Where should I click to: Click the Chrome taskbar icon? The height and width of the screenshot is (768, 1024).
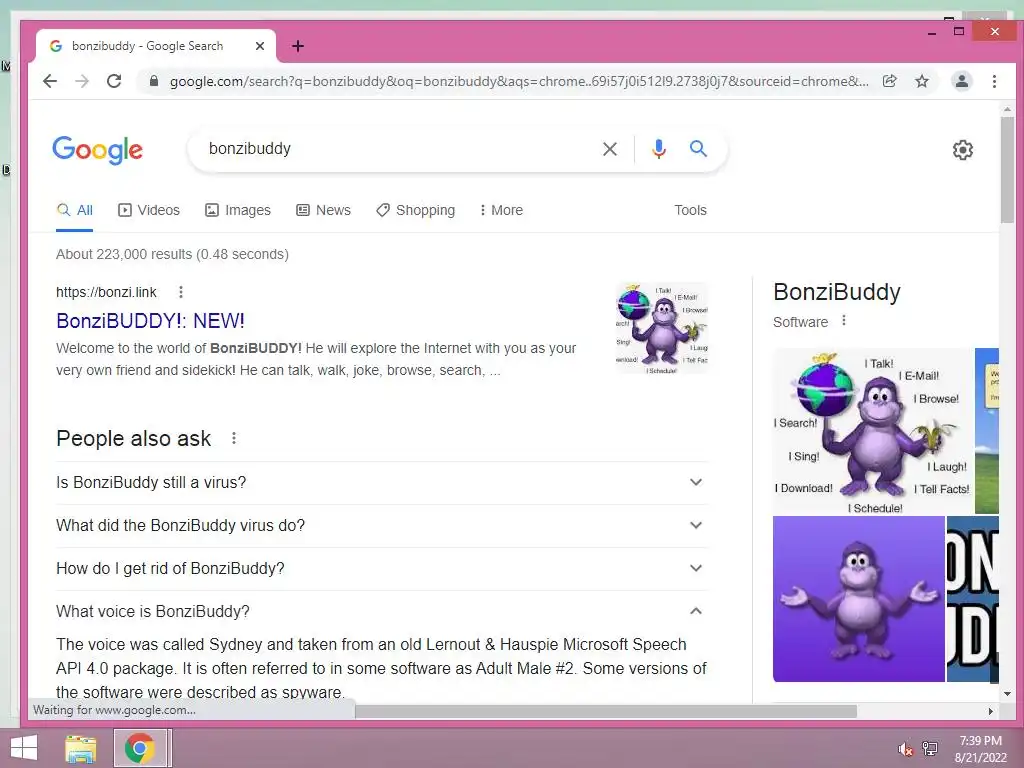point(140,748)
